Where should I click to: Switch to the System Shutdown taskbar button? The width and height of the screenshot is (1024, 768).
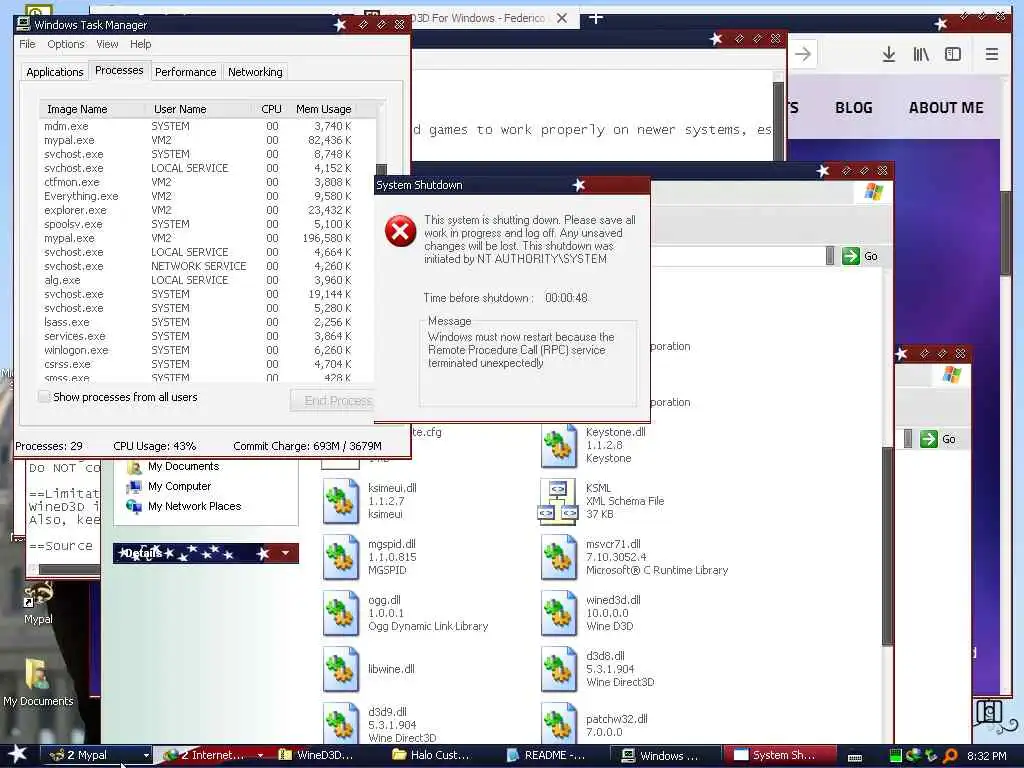click(782, 756)
